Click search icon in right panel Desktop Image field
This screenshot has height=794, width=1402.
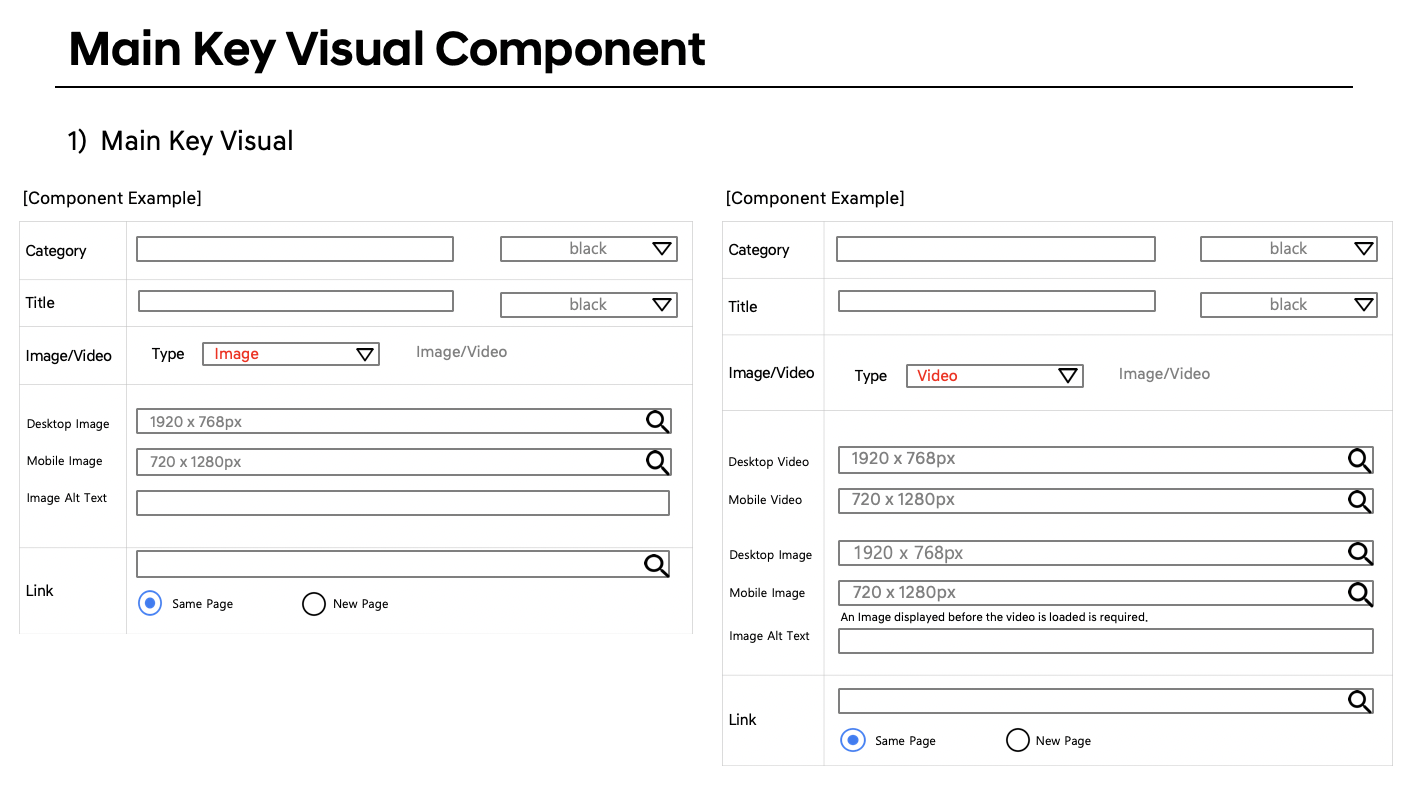pos(1360,553)
